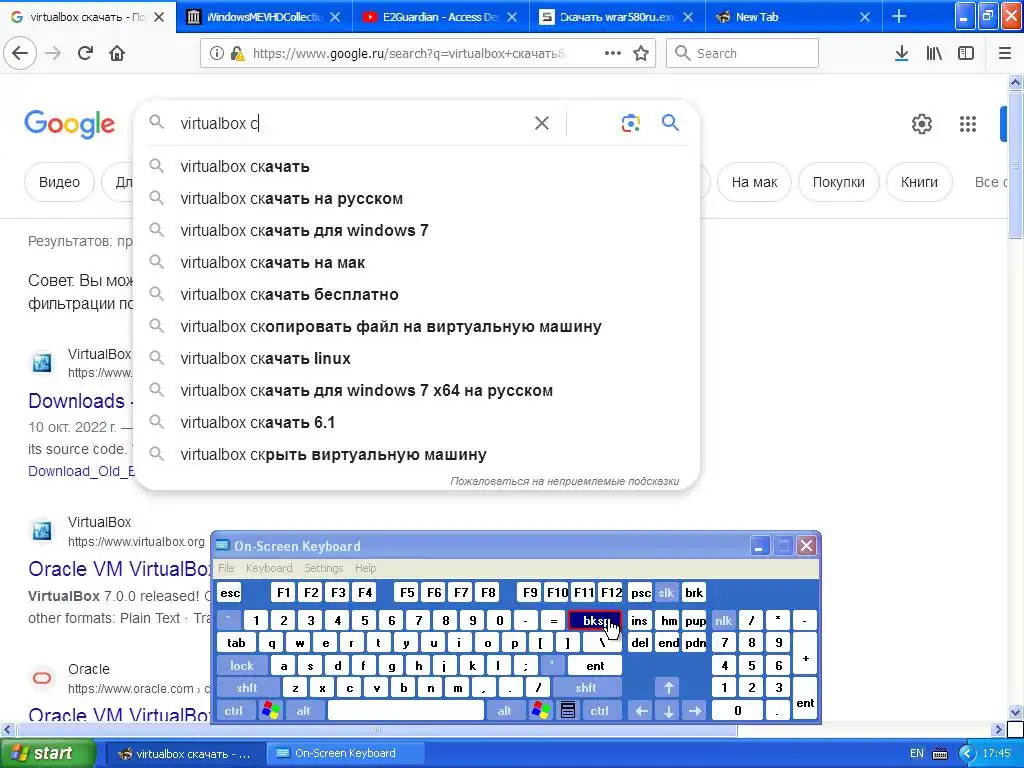This screenshot has height=768, width=1024.
Task: Open the Windows start menu
Action: pyautogui.click(x=47, y=754)
